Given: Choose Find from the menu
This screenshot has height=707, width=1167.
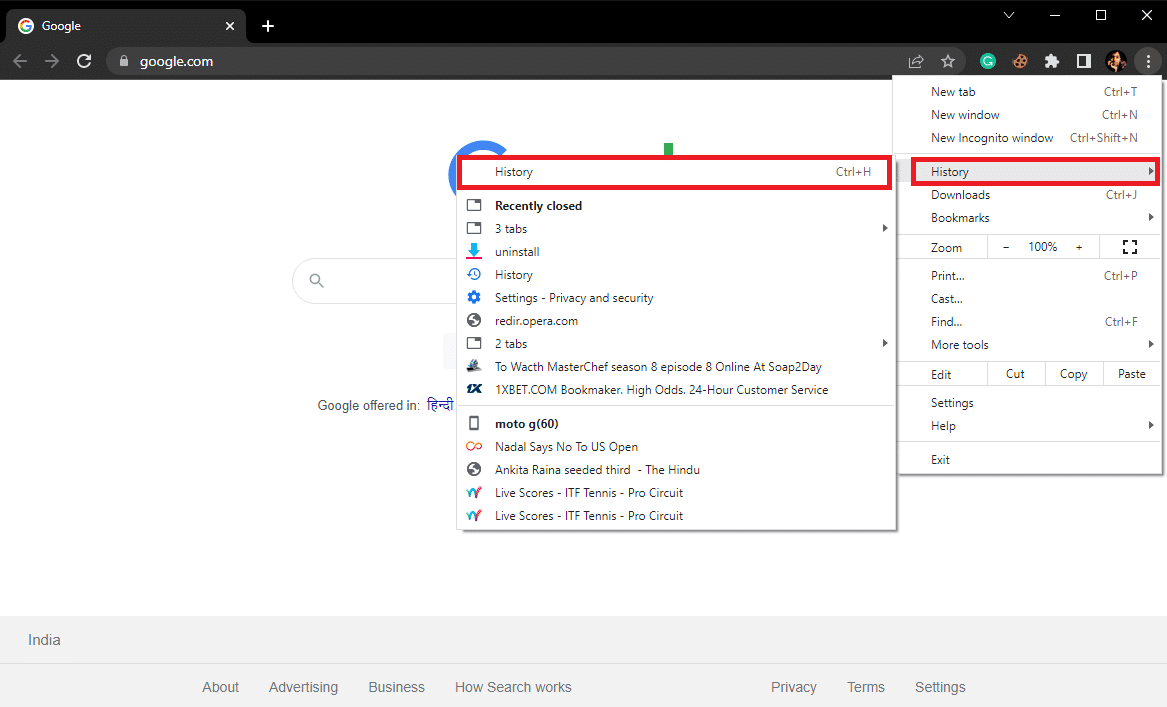Looking at the screenshot, I should pos(1029,321).
